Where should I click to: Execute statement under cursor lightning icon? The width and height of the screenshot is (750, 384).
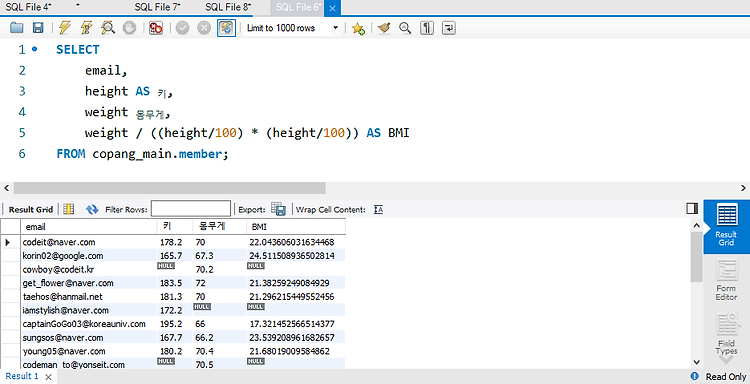pyautogui.click(x=87, y=28)
